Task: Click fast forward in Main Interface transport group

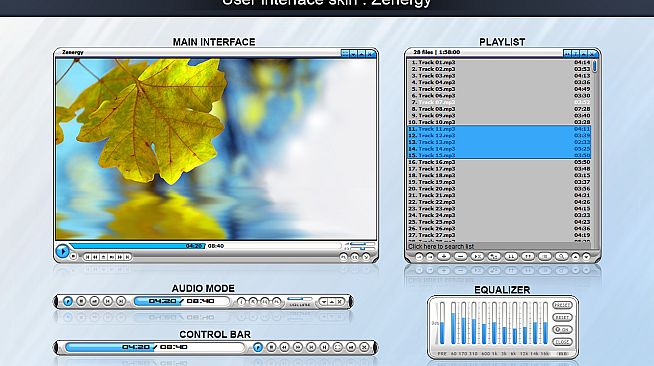Action: [120, 257]
